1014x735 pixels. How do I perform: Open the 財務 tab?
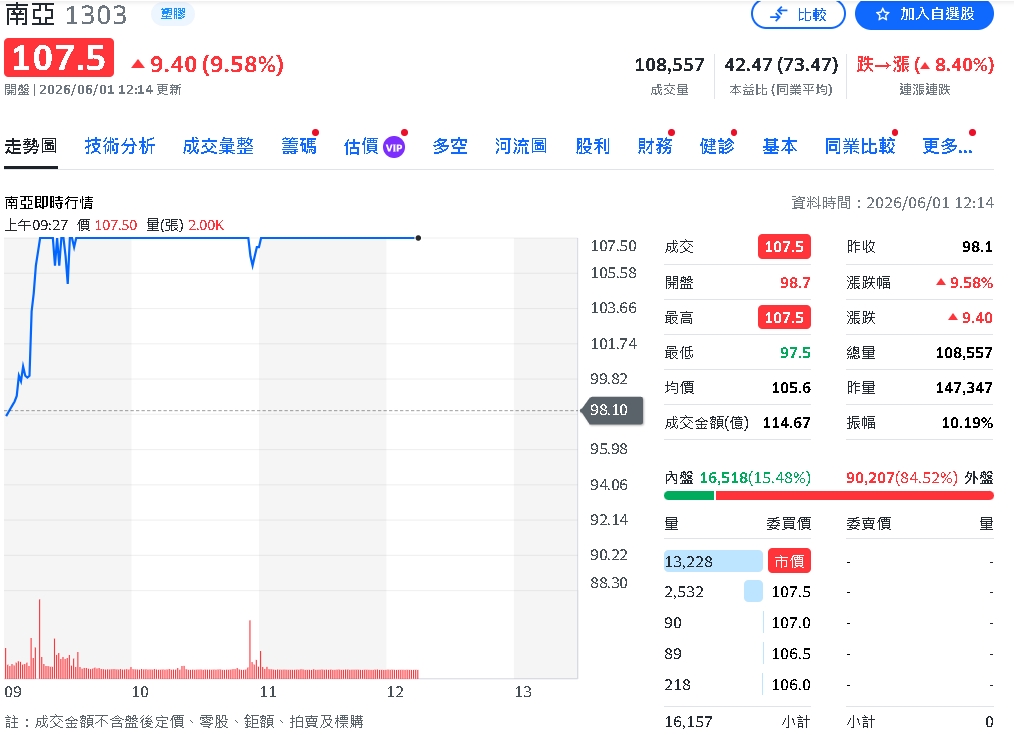click(655, 146)
